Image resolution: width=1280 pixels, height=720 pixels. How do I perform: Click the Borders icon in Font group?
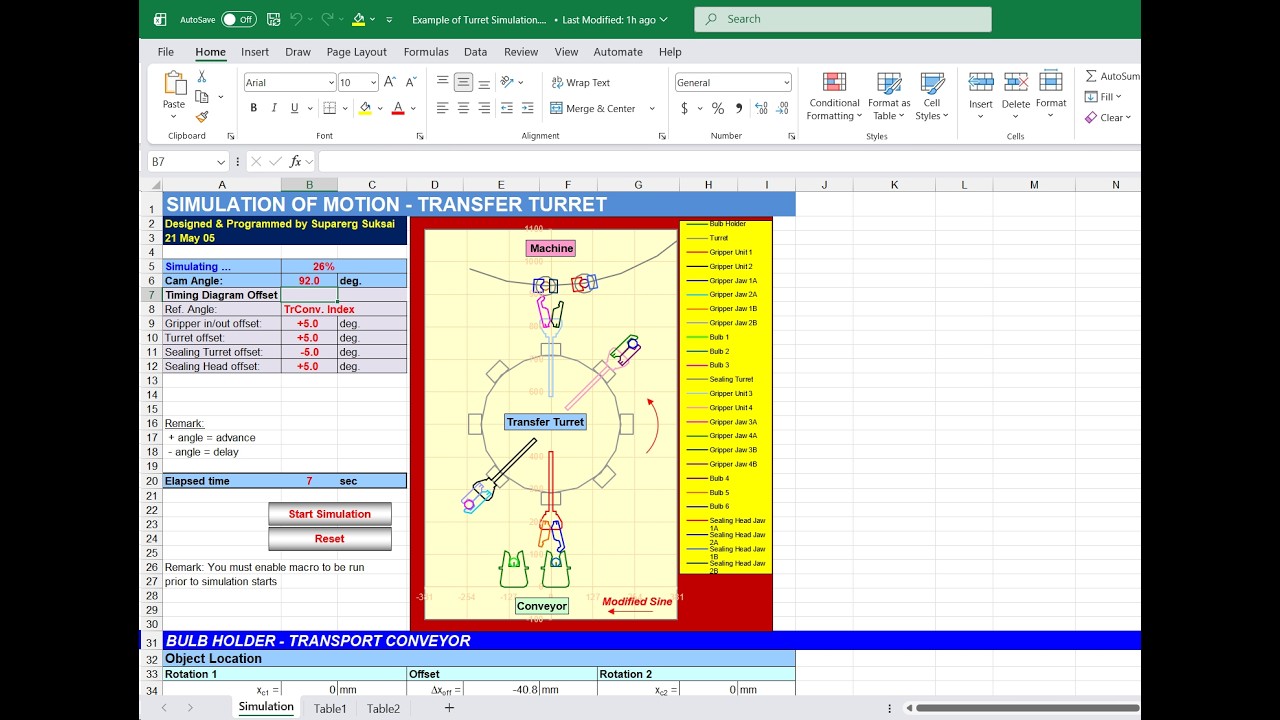[329, 108]
